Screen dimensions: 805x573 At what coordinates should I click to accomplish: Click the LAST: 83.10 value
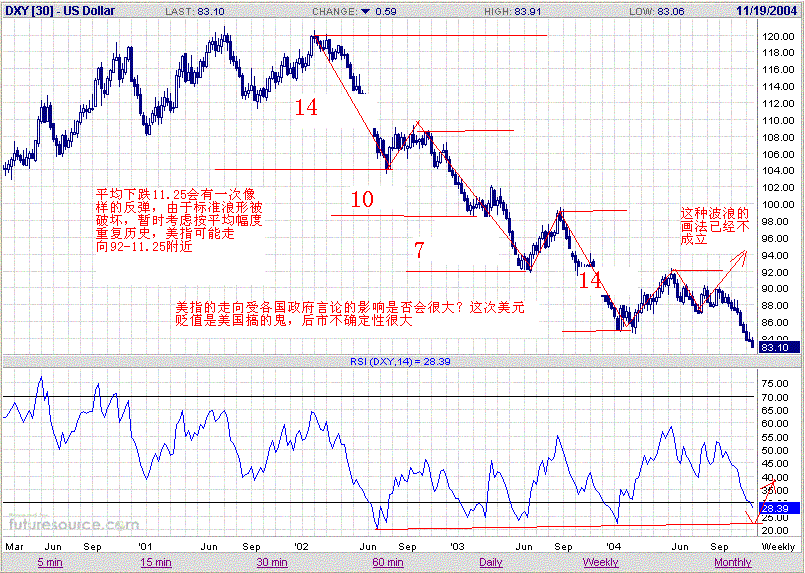(x=195, y=11)
